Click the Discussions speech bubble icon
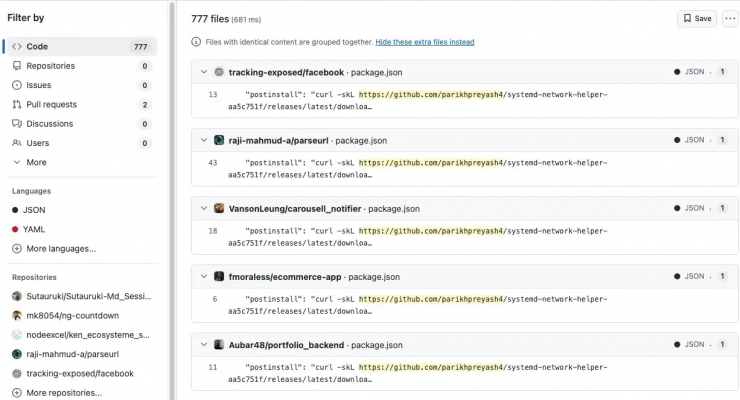 click(17, 124)
